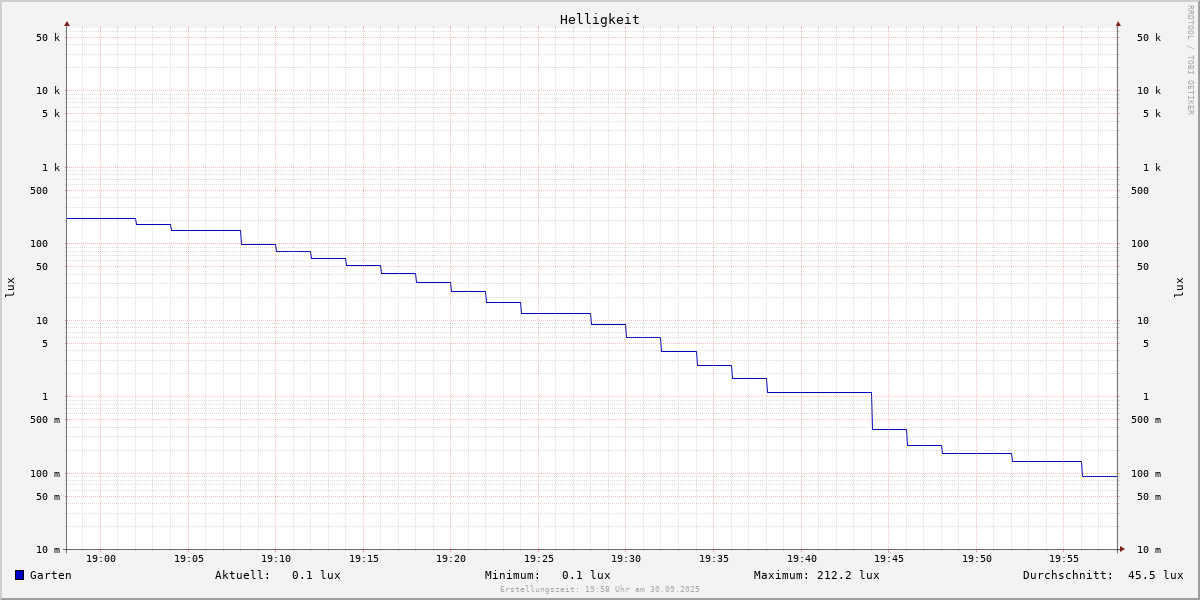Select the chart title "Helligkeit"
This screenshot has width=1200, height=600.
click(x=600, y=19)
